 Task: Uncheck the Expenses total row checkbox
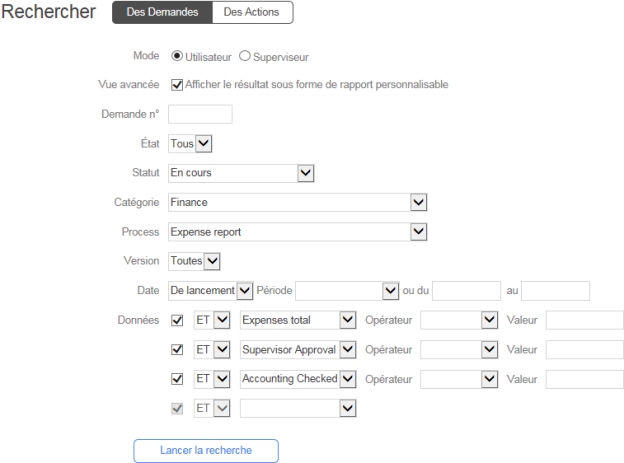178,321
